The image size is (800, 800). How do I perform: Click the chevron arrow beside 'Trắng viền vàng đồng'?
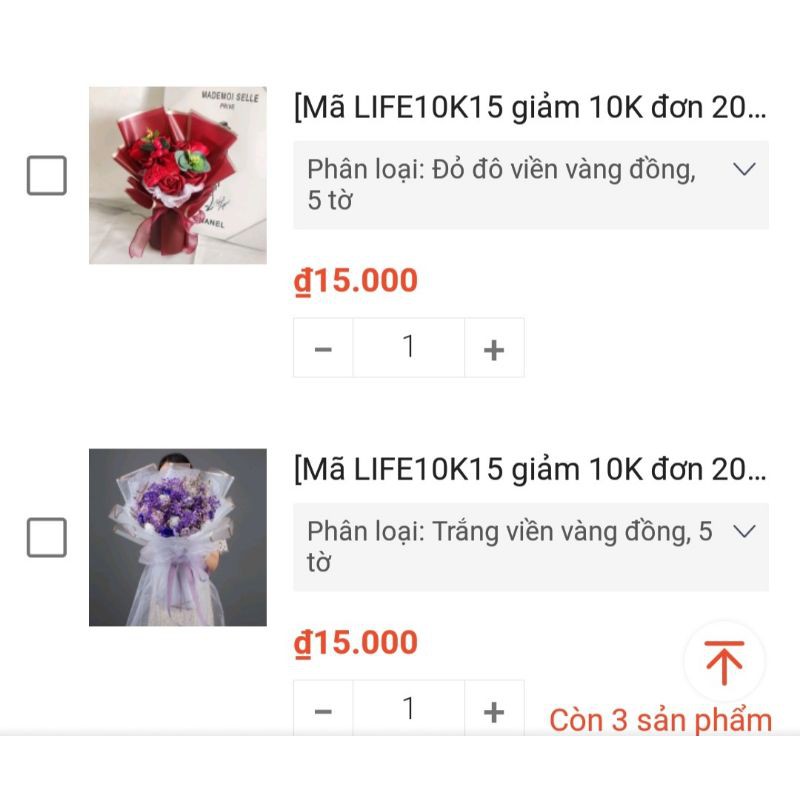click(x=744, y=531)
